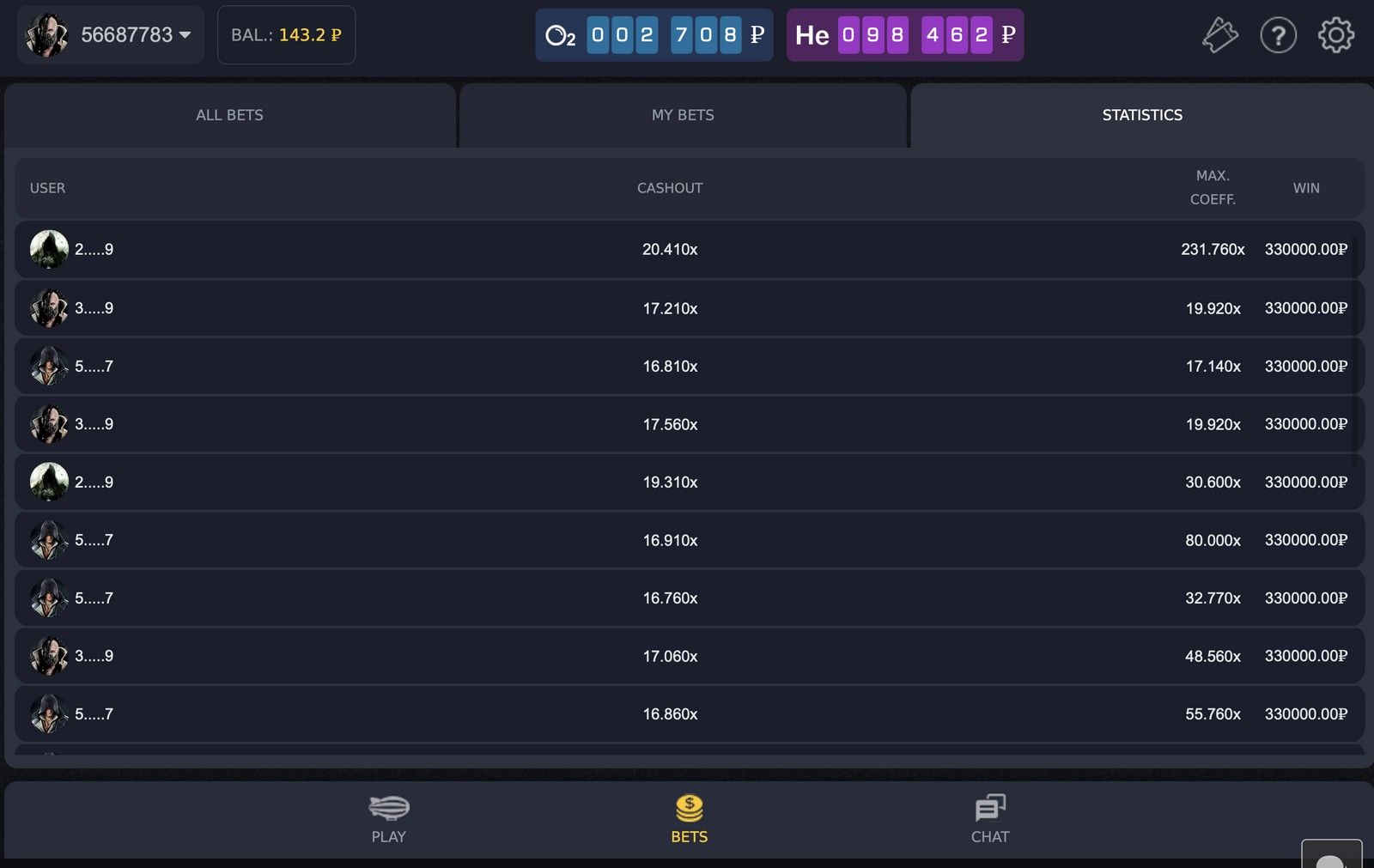Switch to the My Bets tab
The image size is (1374, 868).
tap(683, 115)
